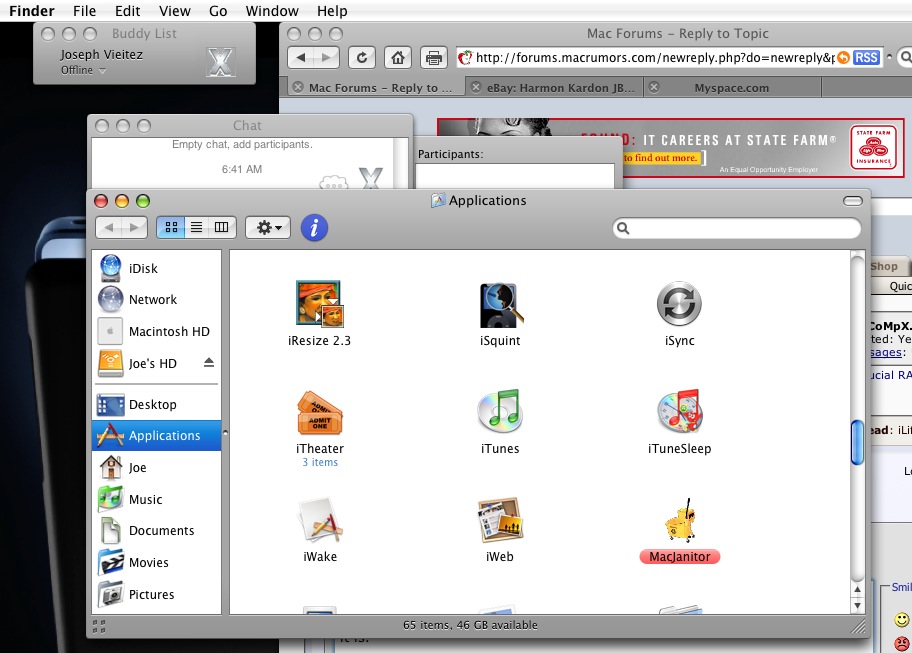Click the browser home button
Screen dimensions: 912x653
coord(398,58)
